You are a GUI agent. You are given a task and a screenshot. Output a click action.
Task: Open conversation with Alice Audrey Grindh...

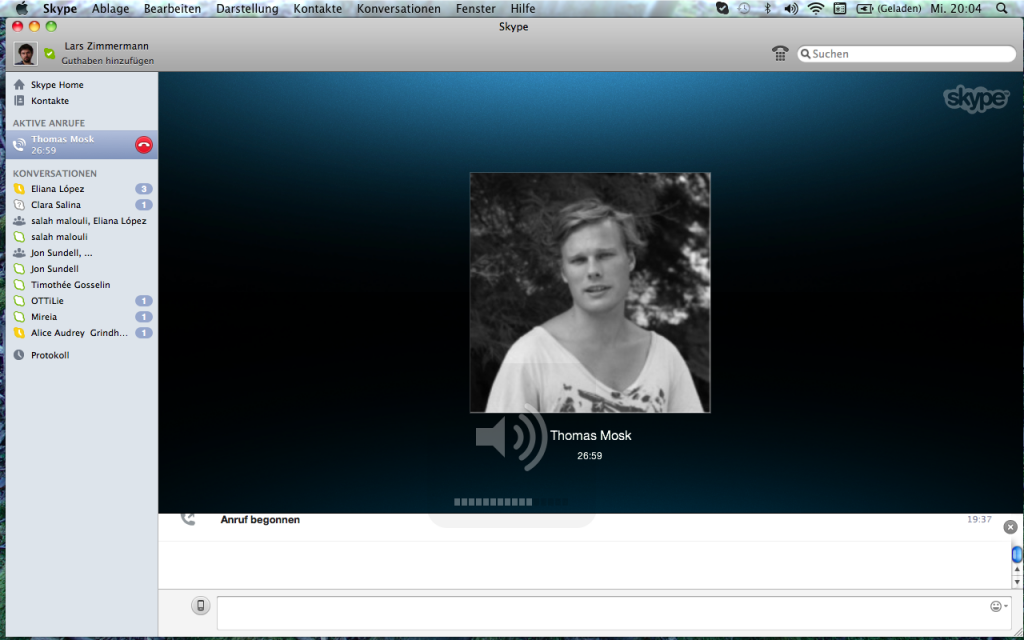point(82,332)
